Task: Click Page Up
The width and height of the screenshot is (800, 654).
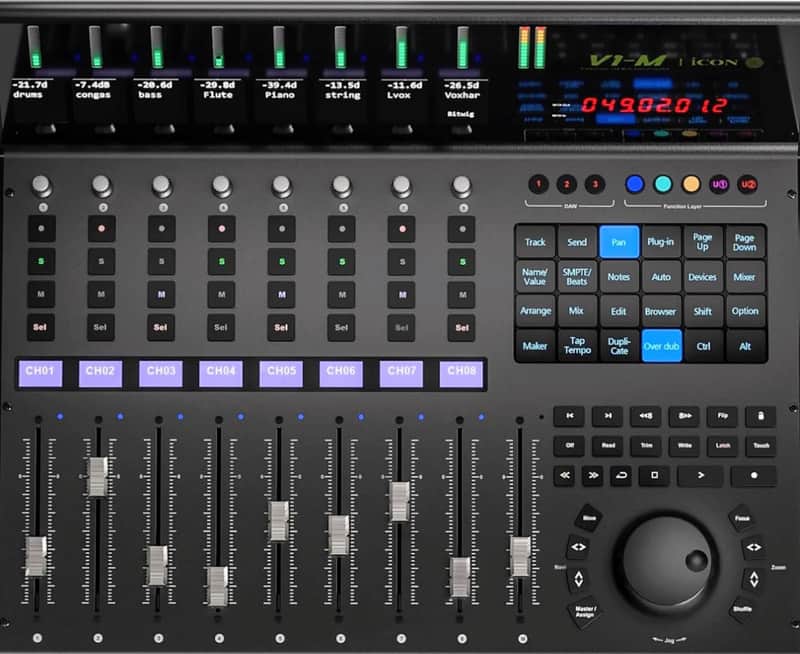Action: 703,242
